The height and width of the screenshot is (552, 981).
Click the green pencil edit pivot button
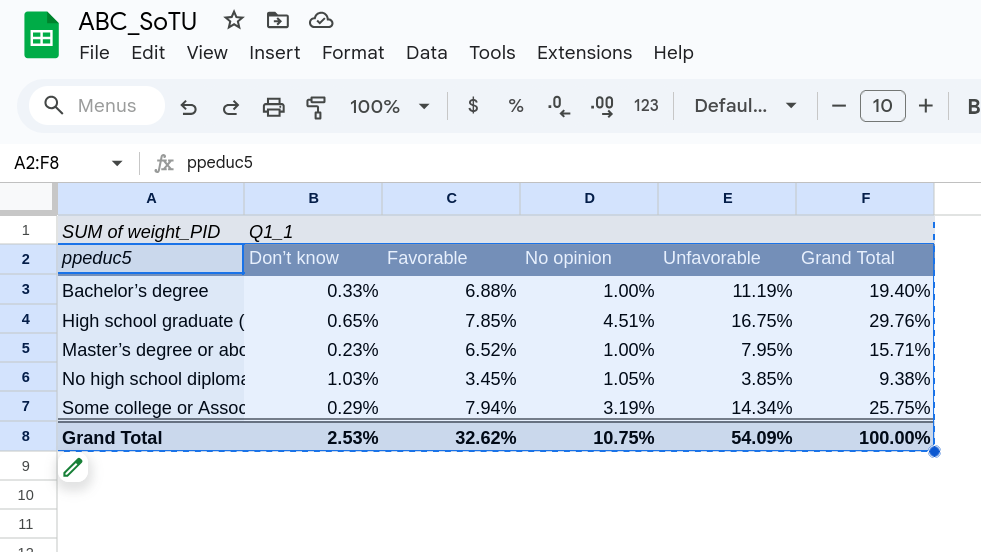click(73, 467)
